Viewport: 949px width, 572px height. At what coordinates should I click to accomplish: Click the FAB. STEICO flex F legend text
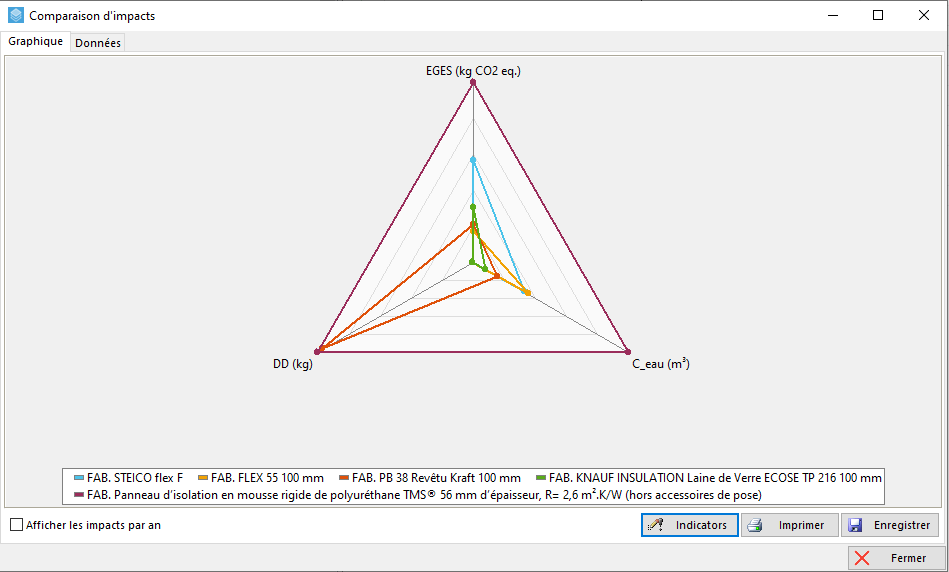click(x=135, y=478)
